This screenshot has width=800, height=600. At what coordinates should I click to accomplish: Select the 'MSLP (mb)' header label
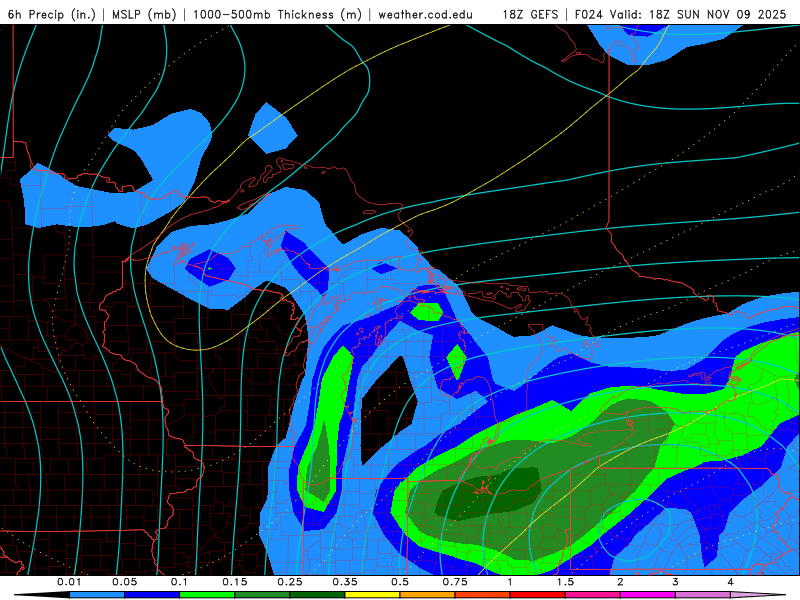144,14
